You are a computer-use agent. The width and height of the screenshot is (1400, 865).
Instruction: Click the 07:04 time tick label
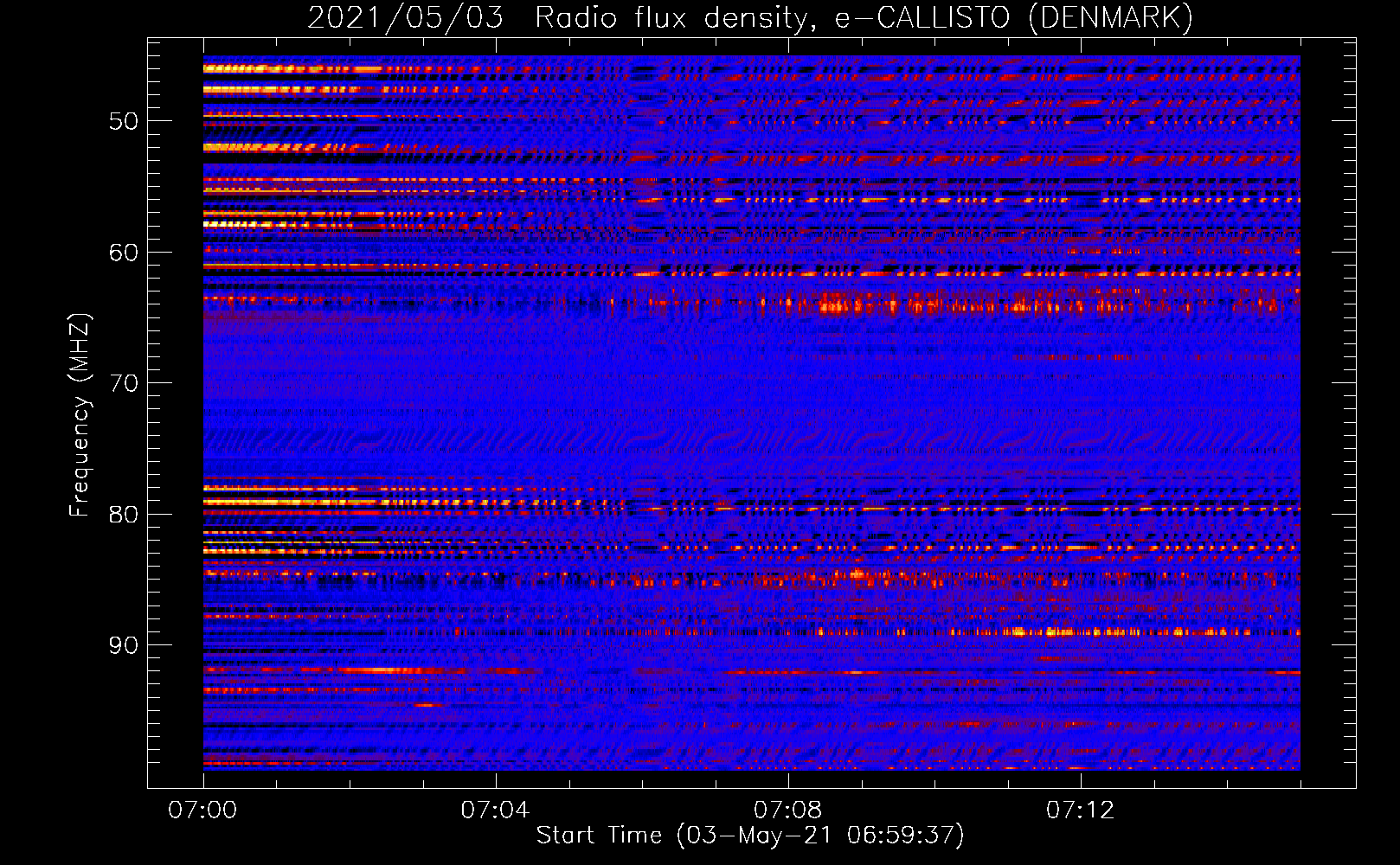coord(495,811)
